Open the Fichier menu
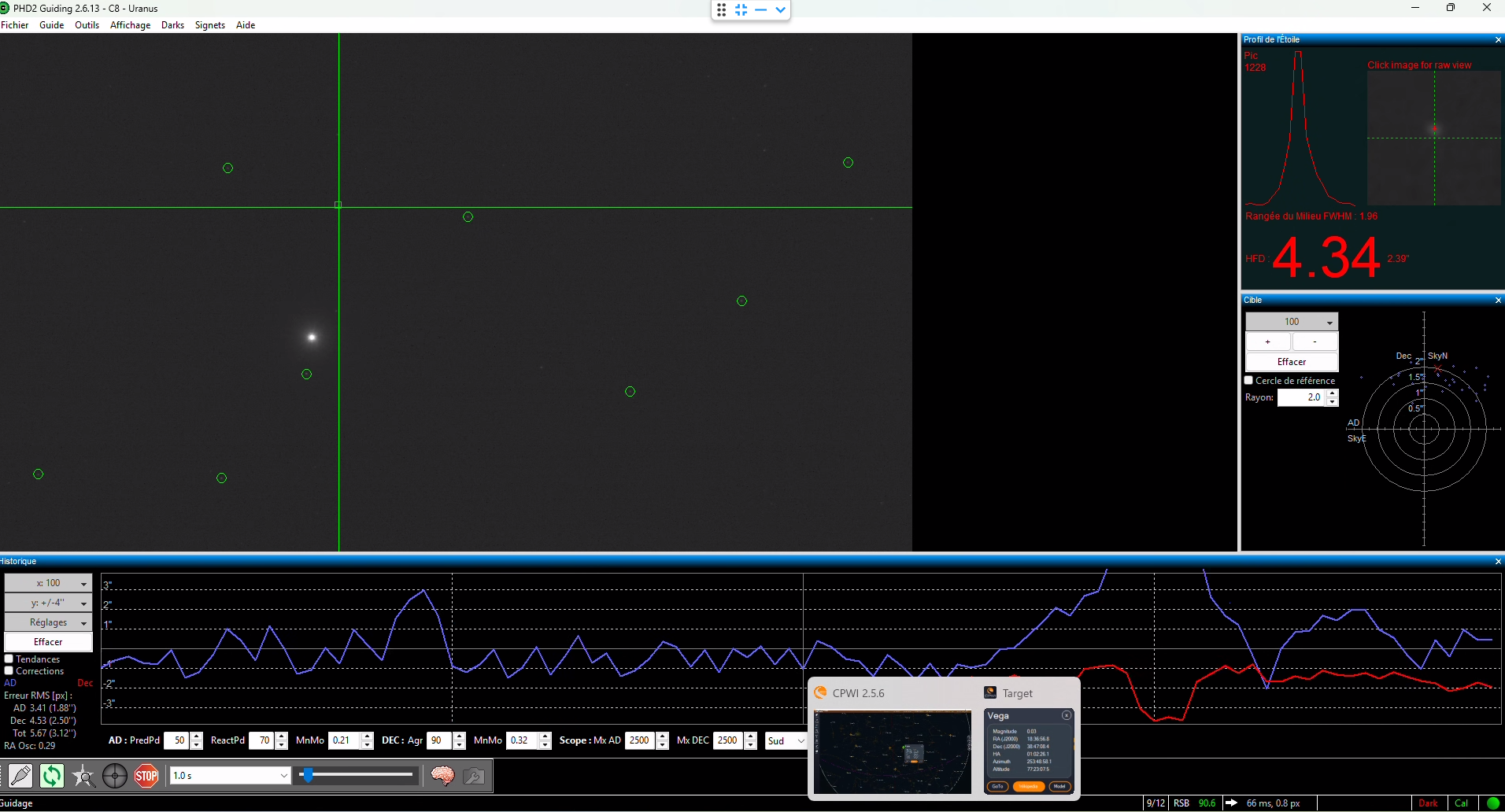The image size is (1505, 812). pos(15,25)
